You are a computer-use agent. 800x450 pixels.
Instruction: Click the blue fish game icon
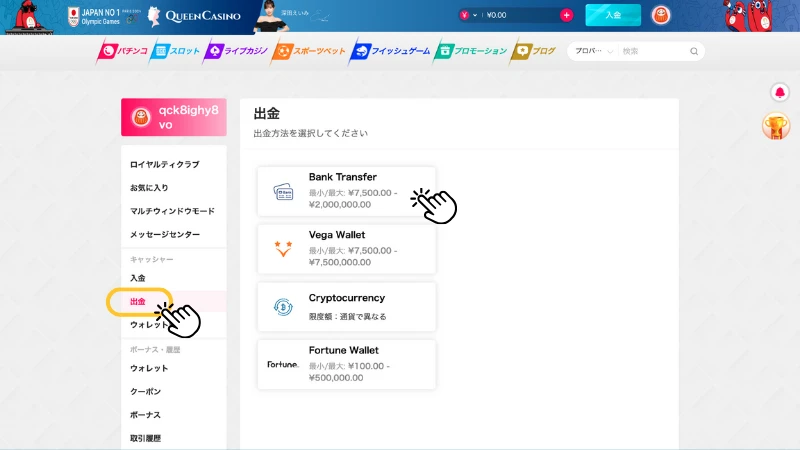click(x=361, y=51)
